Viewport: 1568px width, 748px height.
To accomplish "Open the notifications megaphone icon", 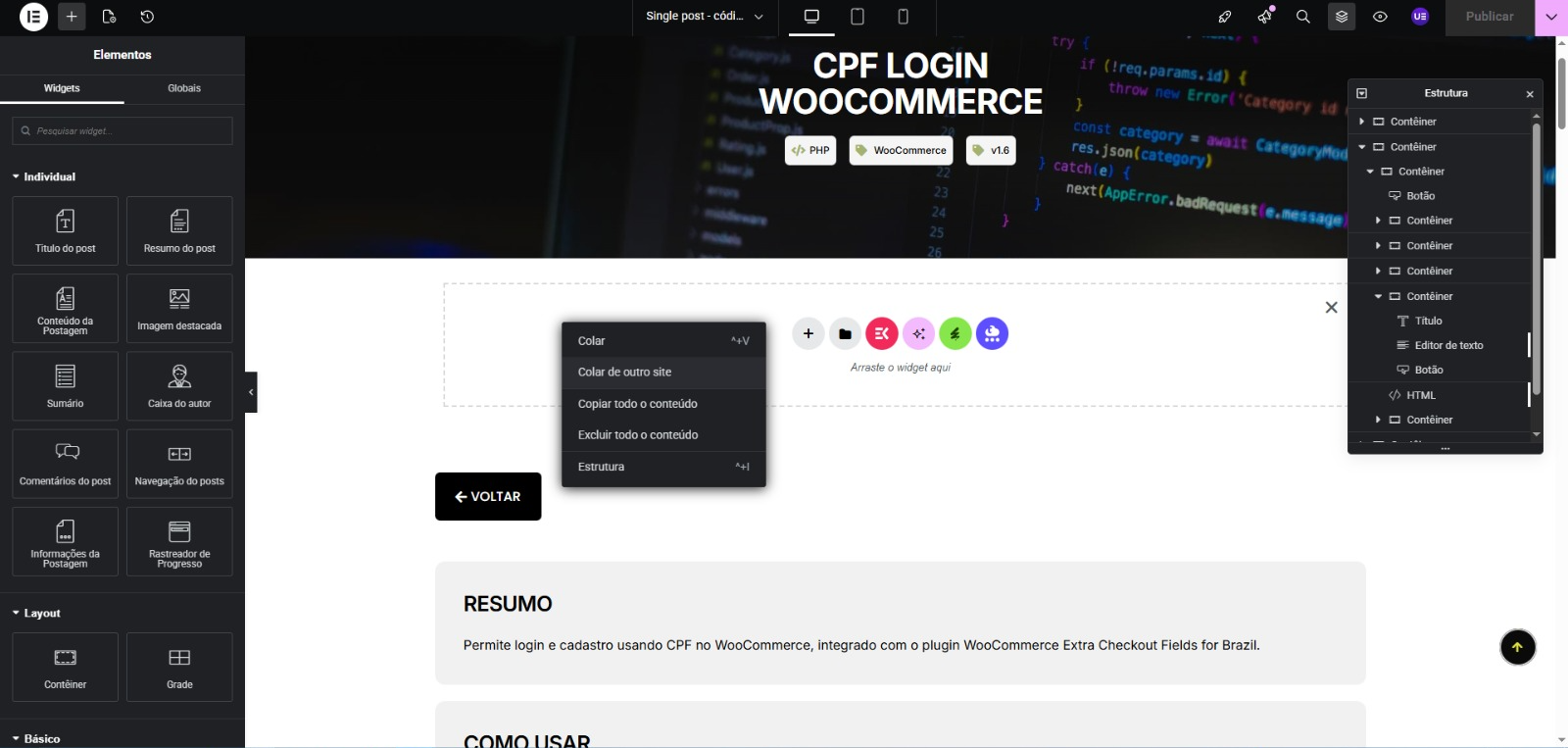I will point(1264,17).
